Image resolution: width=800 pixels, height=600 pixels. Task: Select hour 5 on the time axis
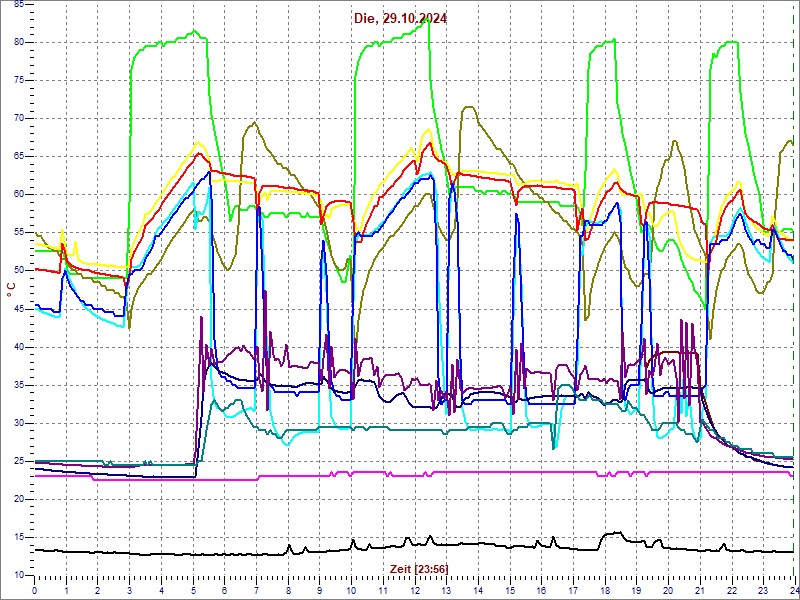pyautogui.click(x=193, y=590)
